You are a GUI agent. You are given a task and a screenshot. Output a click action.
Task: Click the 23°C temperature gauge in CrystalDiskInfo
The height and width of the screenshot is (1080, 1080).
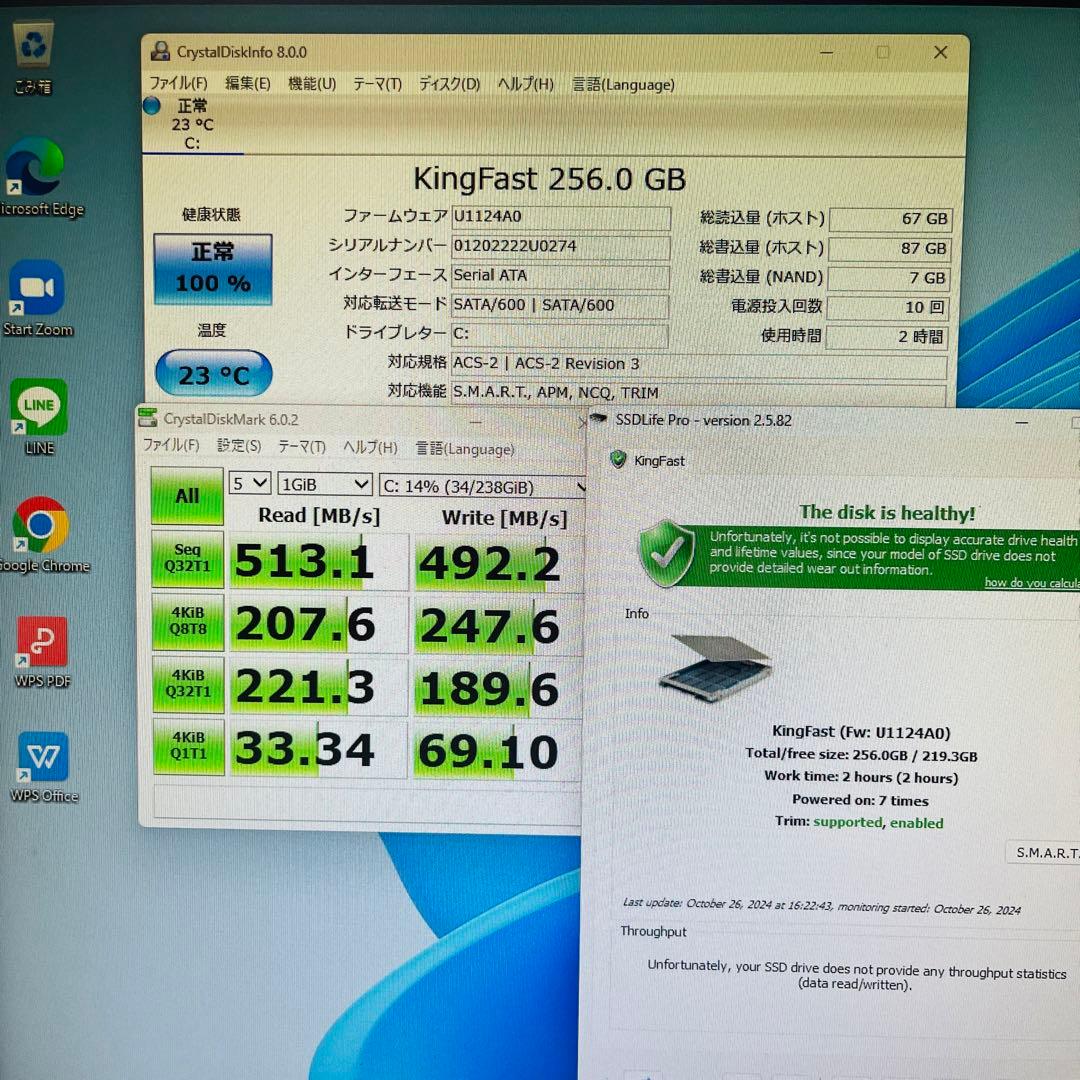coord(213,374)
